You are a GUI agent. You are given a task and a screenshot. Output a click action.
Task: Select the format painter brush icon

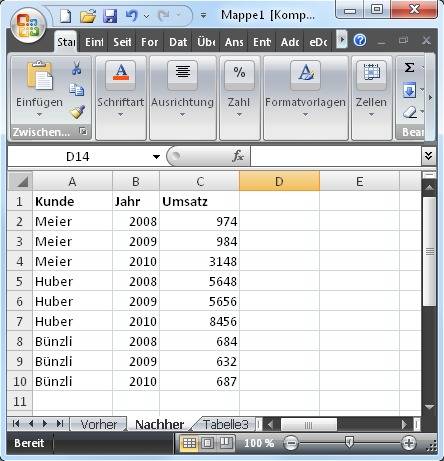[77, 112]
